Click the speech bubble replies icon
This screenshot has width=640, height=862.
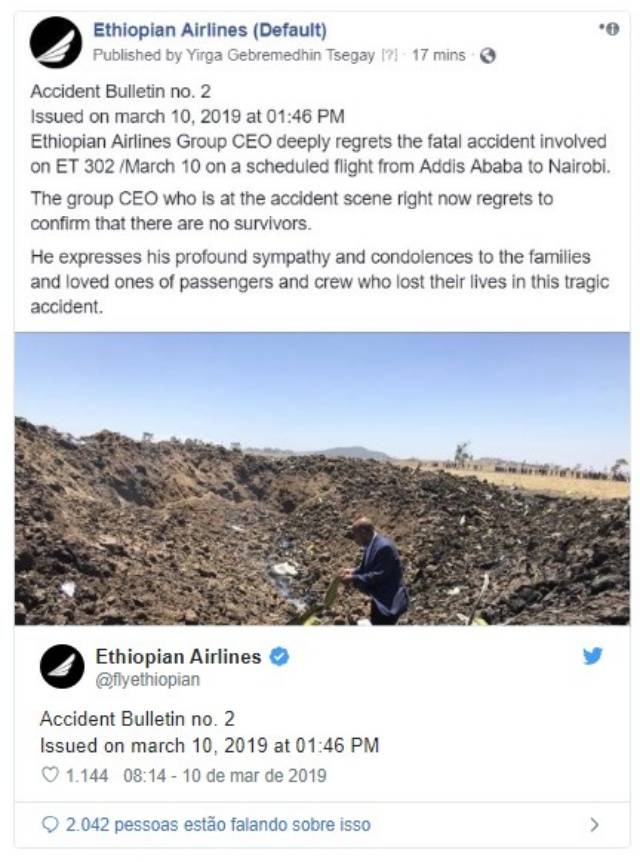[50, 825]
